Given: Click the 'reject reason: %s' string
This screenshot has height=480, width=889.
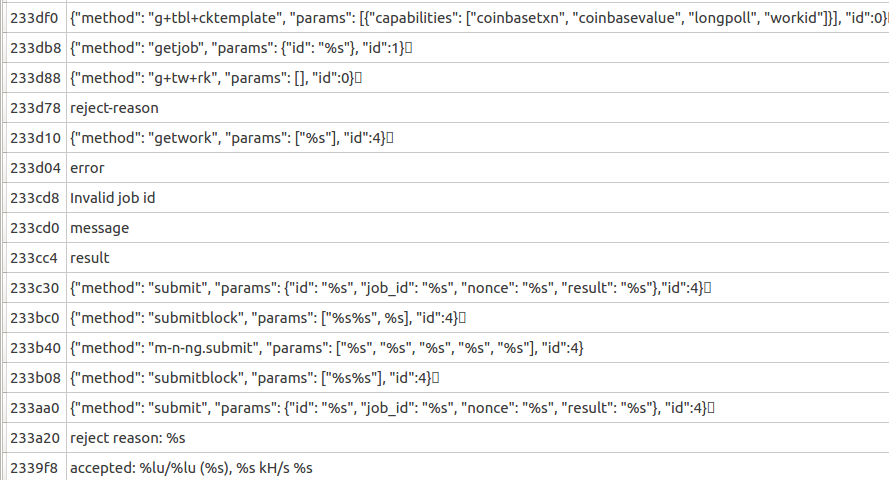Looking at the screenshot, I should (x=128, y=439).
